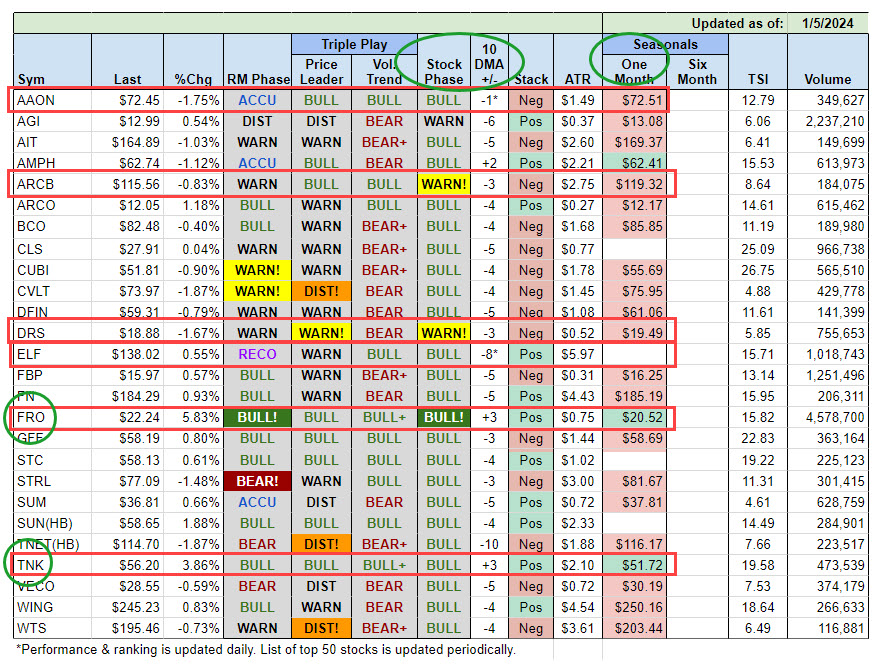The height and width of the screenshot is (666, 888).
Task: Select the AAON ticker symbol
Action: pos(35,101)
